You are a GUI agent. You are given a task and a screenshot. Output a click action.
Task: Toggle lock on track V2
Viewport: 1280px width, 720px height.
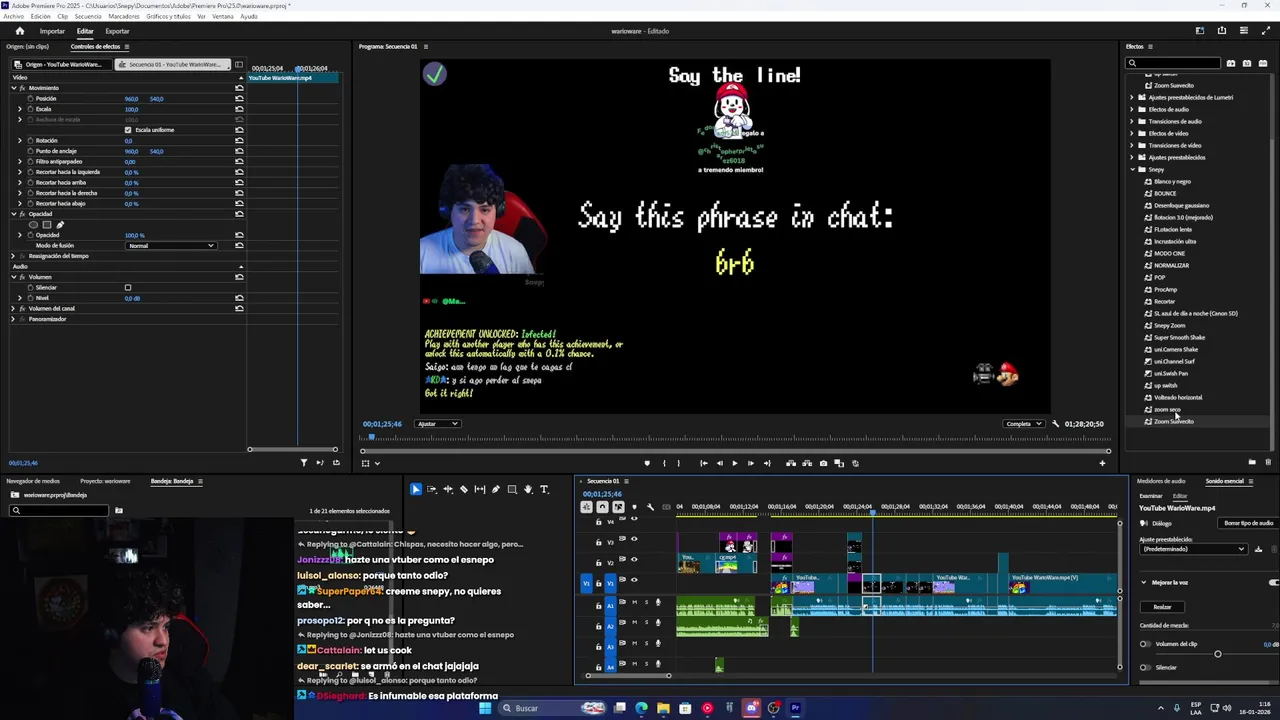point(599,561)
